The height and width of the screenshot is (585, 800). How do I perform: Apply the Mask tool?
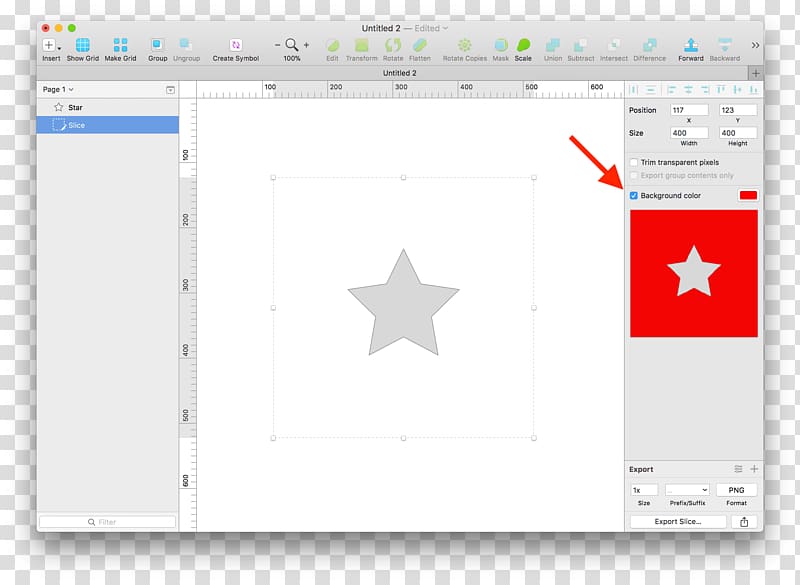(501, 45)
